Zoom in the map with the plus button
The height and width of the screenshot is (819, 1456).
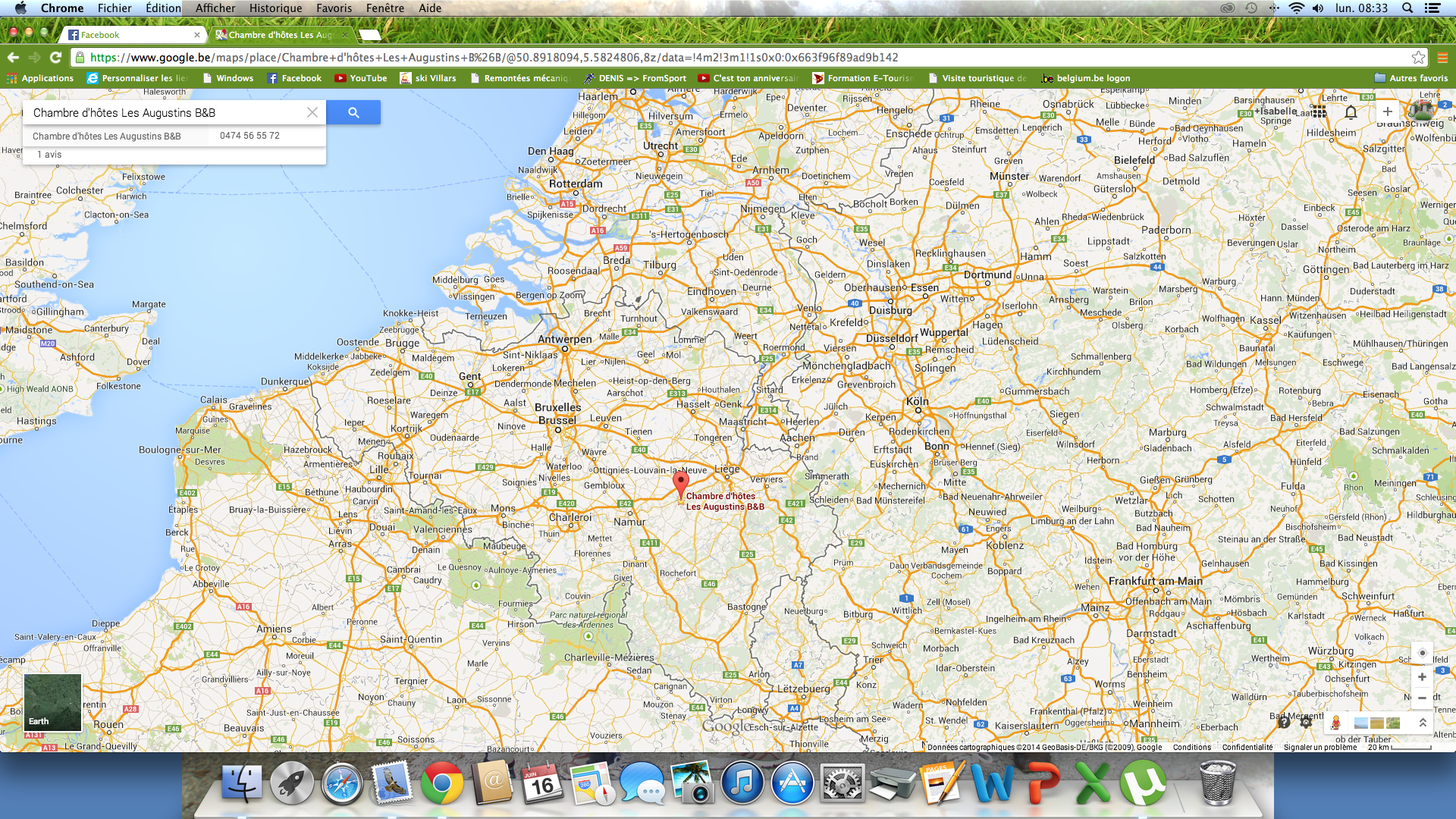(x=1422, y=676)
